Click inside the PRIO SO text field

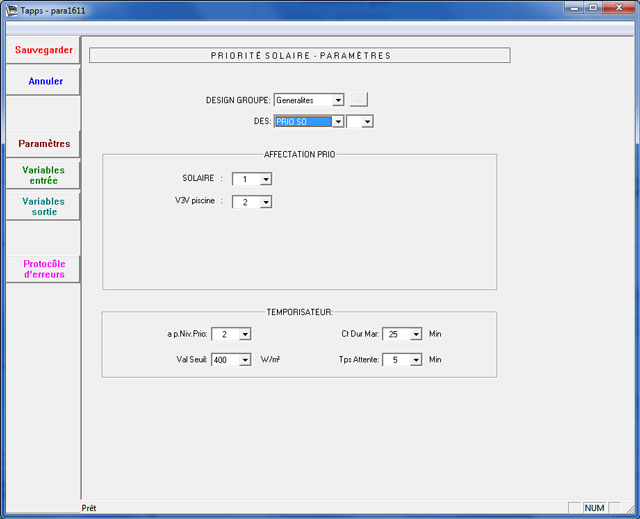point(302,121)
